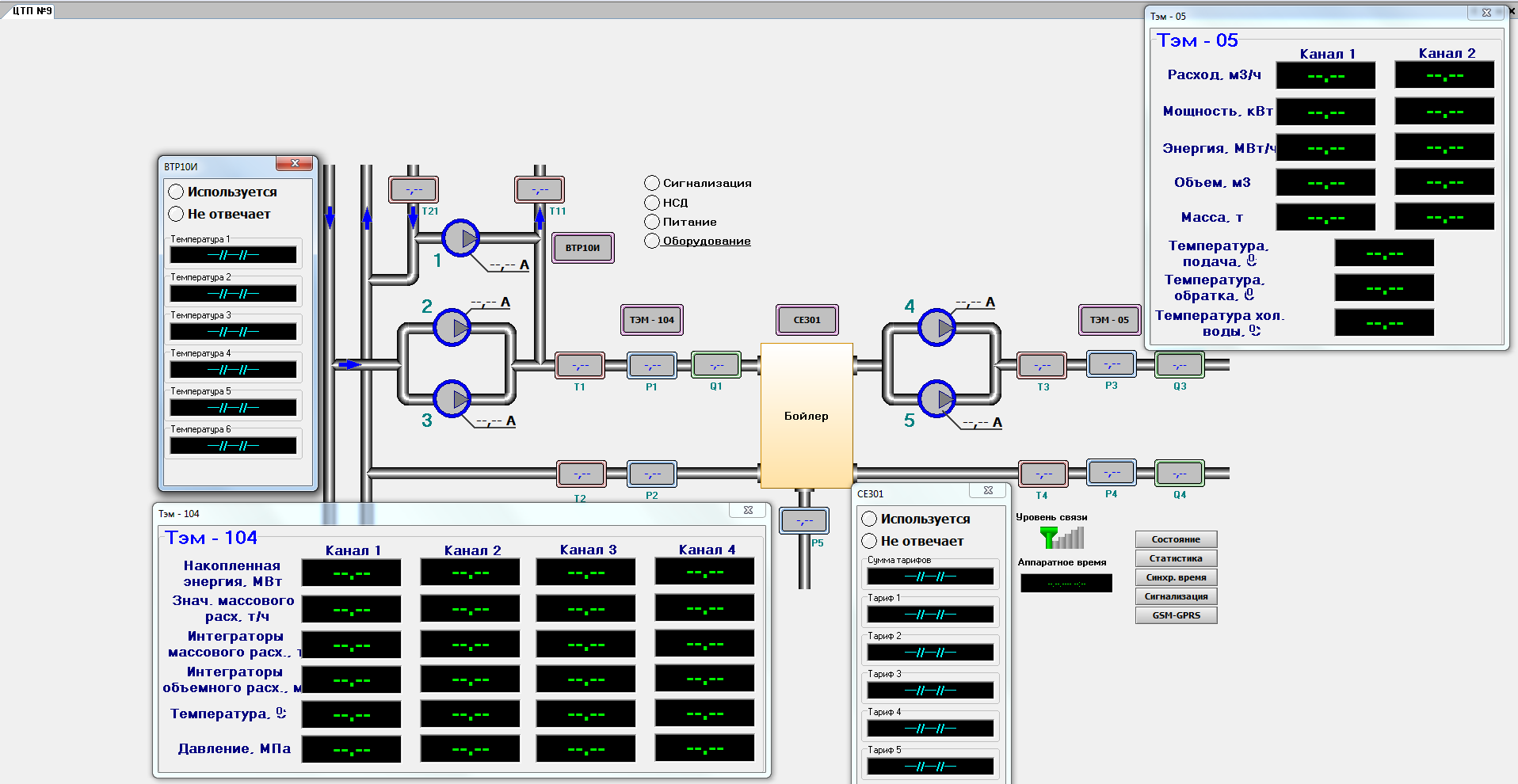This screenshot has width=1518, height=784.
Task: Click pump 3 icon below pump 2
Action: pyautogui.click(x=452, y=399)
